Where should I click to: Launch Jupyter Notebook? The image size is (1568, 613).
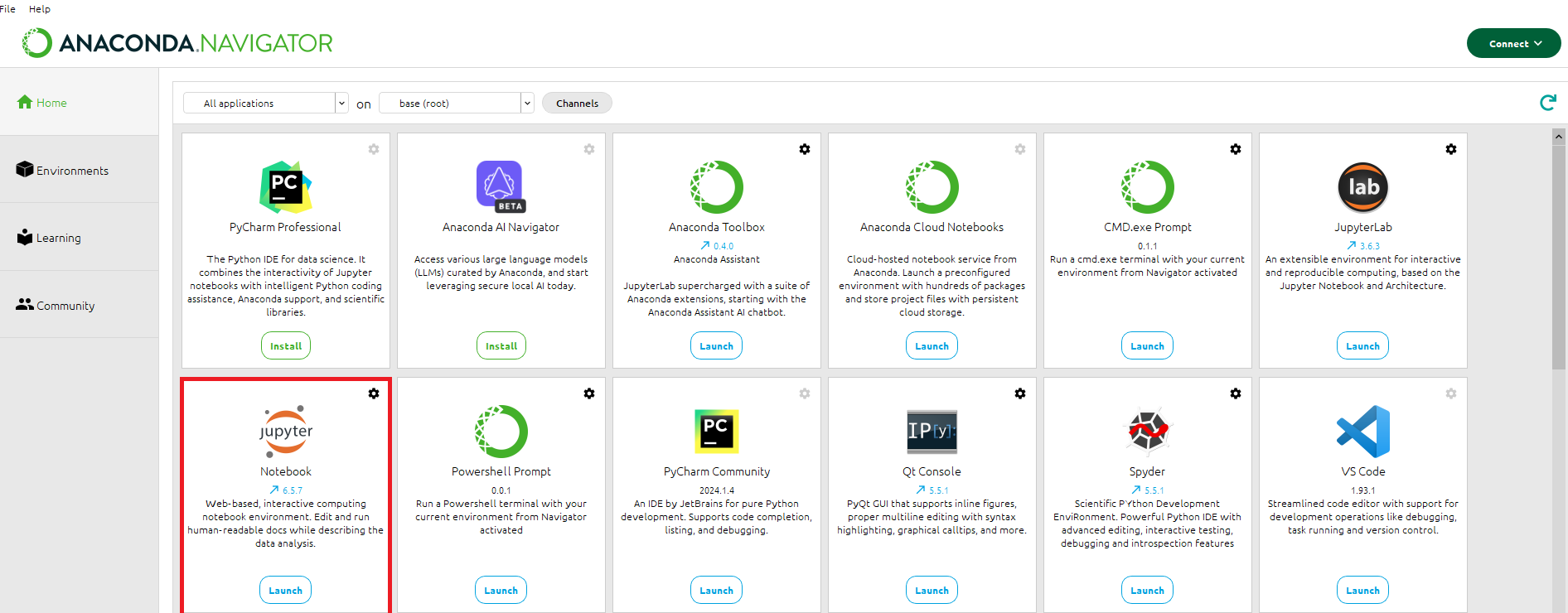click(286, 590)
